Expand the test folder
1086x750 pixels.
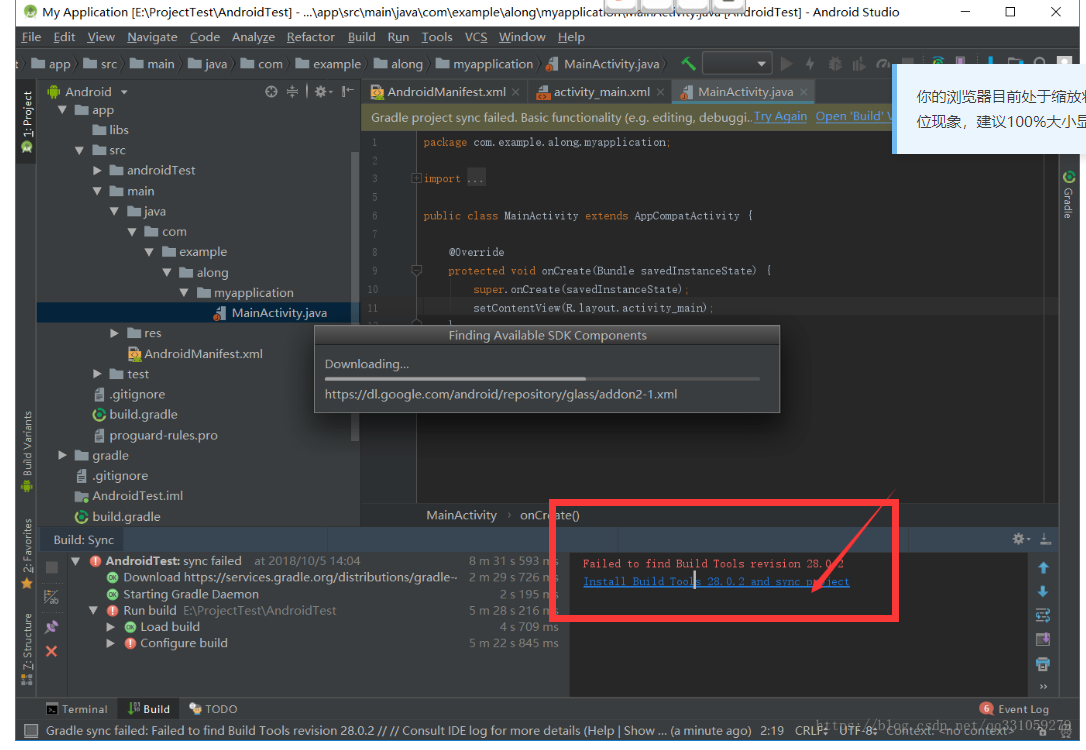pyautogui.click(x=97, y=374)
